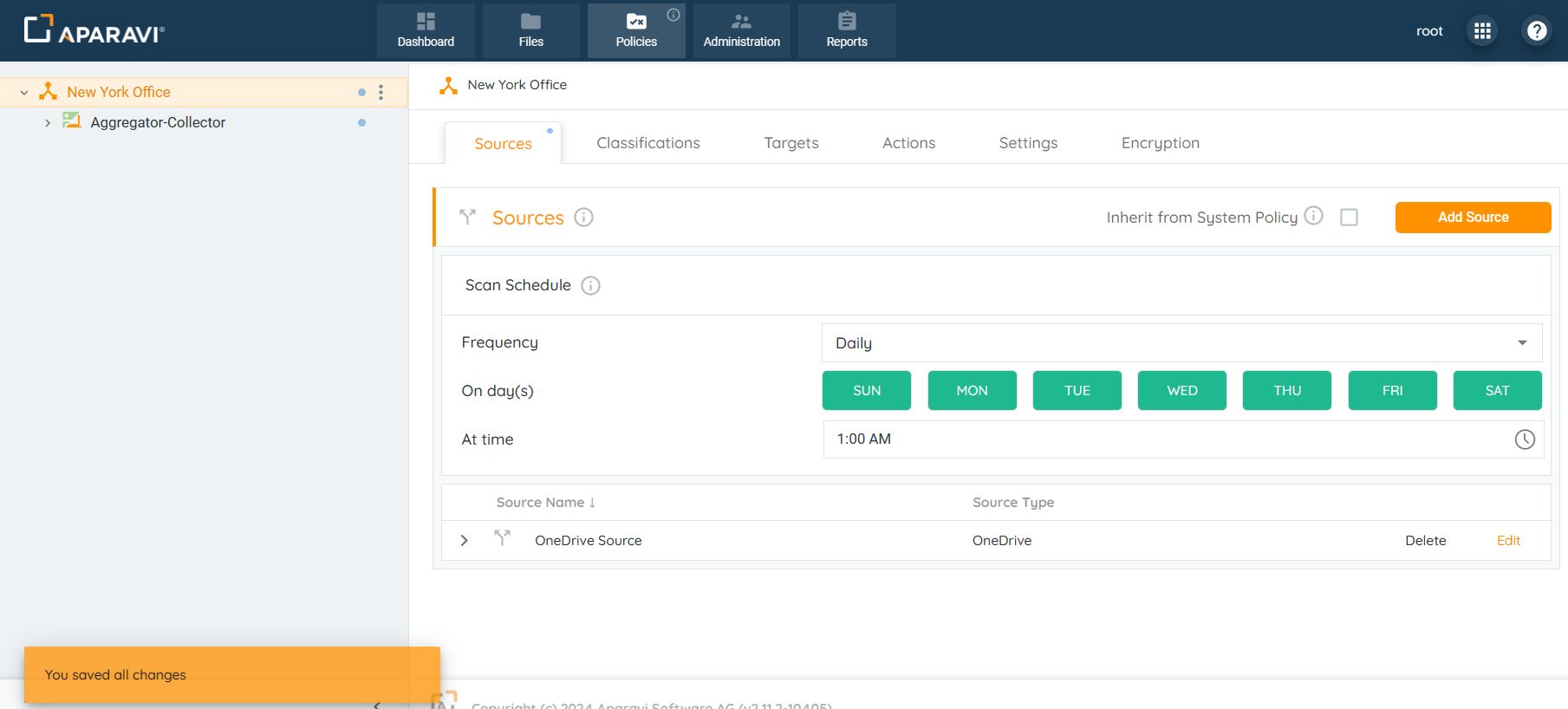Expand the Aggregator-Collector tree node
Screen dimensions: 1568x709
[48, 123]
